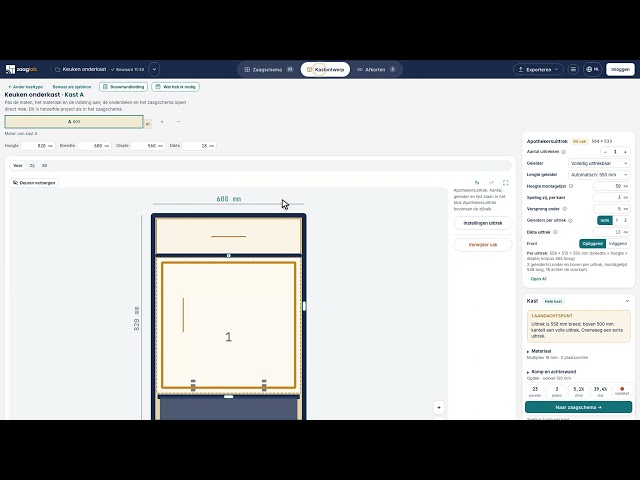Image resolution: width=640 pixels, height=480 pixels.
Task: Select compartment 1 in the cabinet drawing
Action: pyautogui.click(x=229, y=325)
